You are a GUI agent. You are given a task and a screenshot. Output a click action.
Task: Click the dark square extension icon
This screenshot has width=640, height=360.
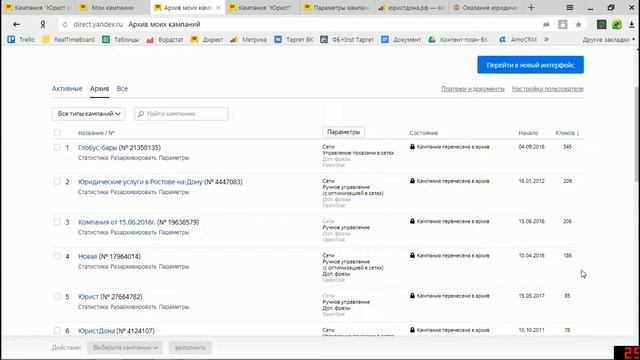coord(602,24)
